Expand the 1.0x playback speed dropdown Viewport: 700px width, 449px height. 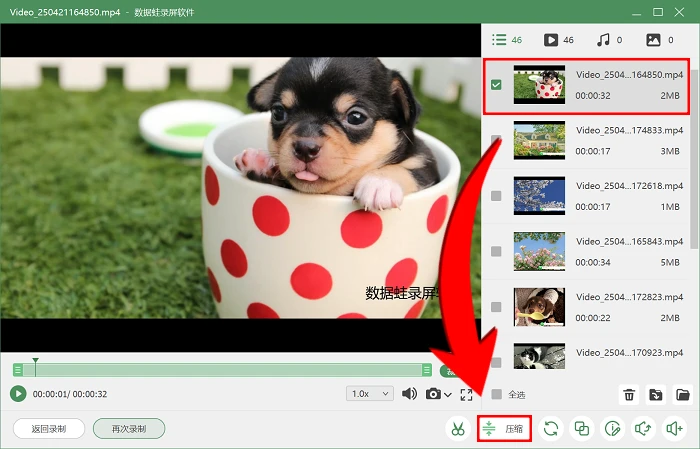[x=370, y=394]
